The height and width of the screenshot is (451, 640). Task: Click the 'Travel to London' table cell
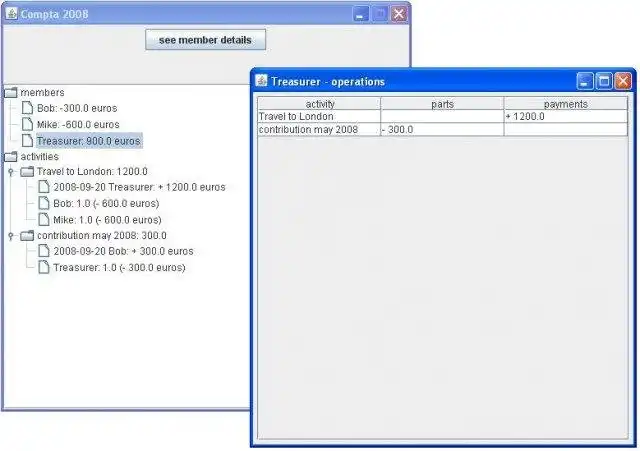pos(319,116)
